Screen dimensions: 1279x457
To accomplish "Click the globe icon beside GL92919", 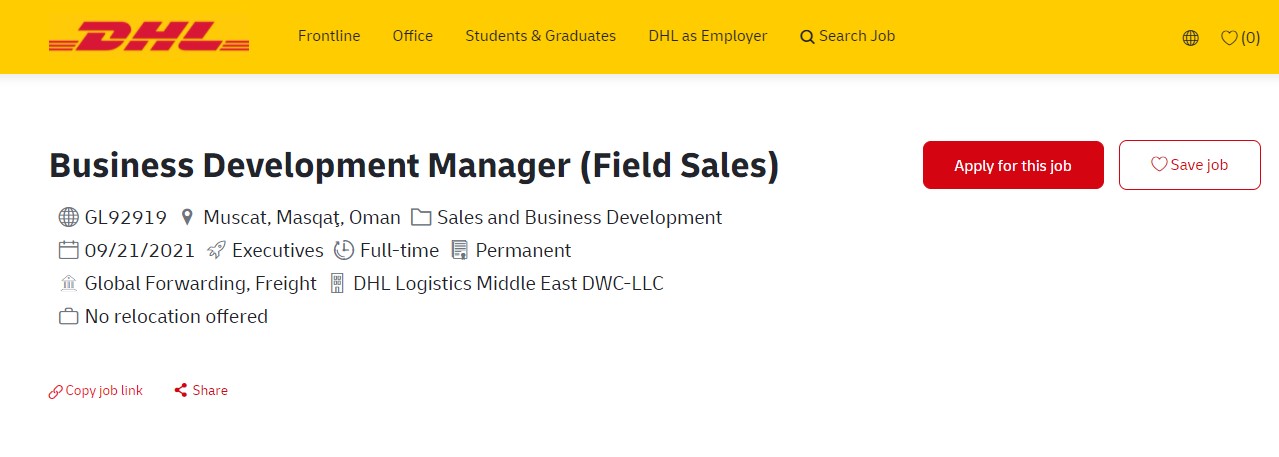I will pos(68,217).
